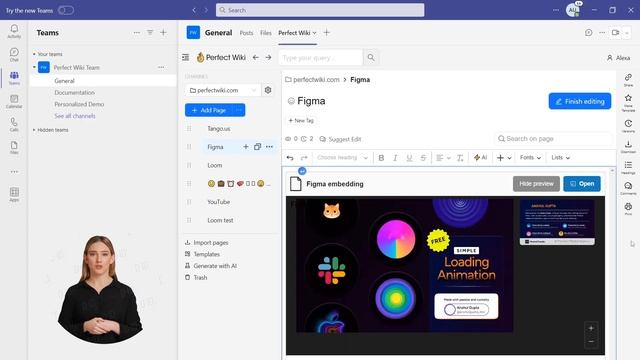Click the join or create team plus icon
640x360 pixels.
(x=163, y=33)
